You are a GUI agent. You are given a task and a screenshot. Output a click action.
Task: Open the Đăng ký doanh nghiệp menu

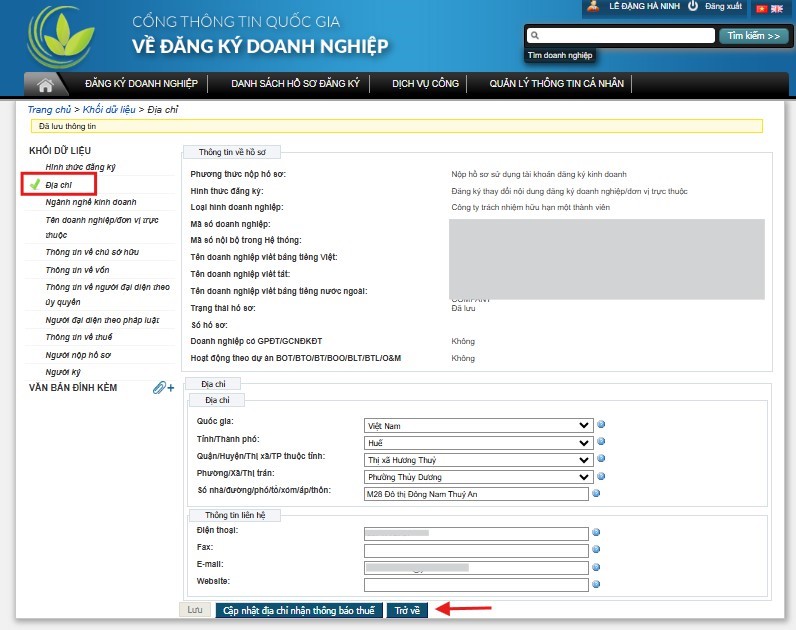tap(141, 84)
